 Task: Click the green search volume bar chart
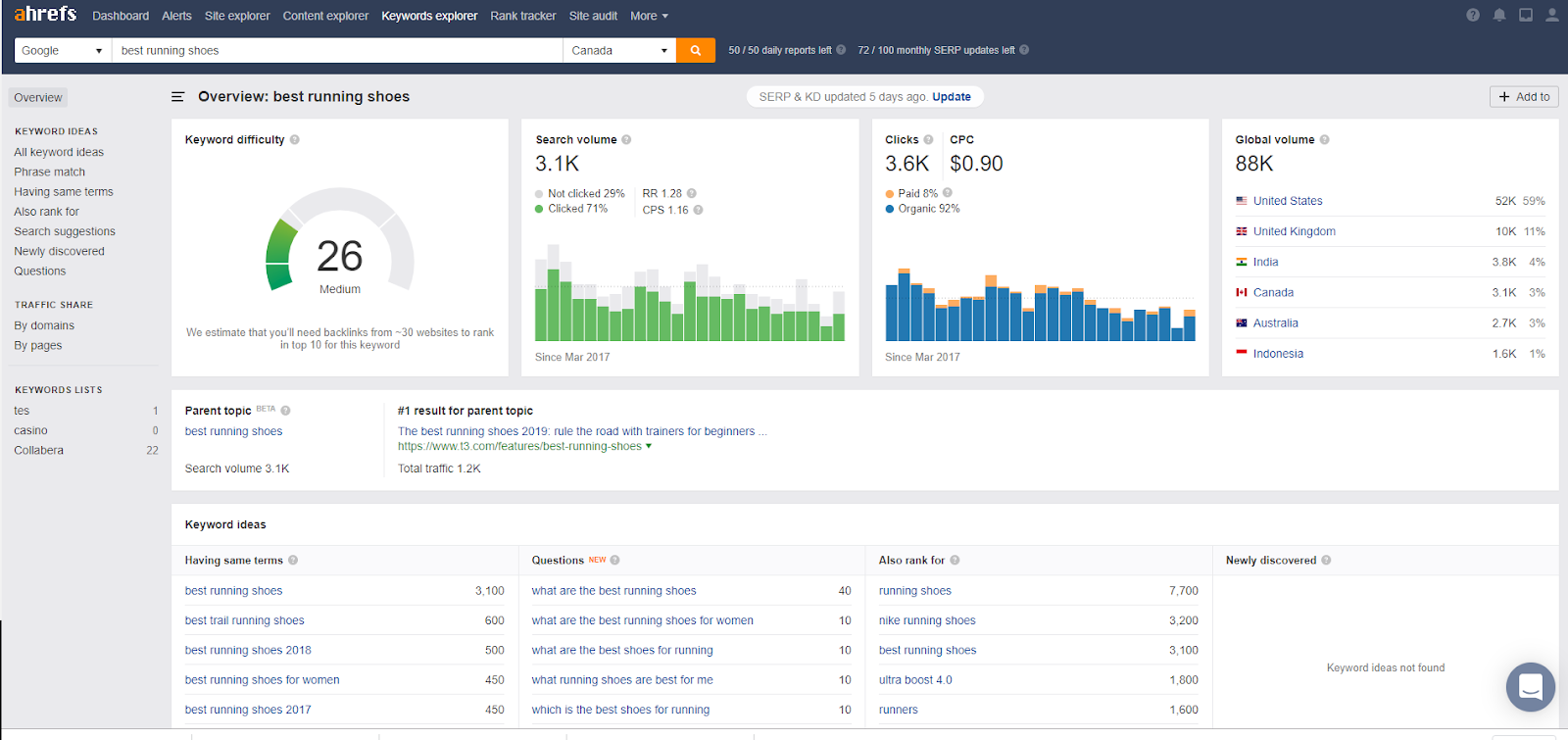pyautogui.click(x=690, y=292)
